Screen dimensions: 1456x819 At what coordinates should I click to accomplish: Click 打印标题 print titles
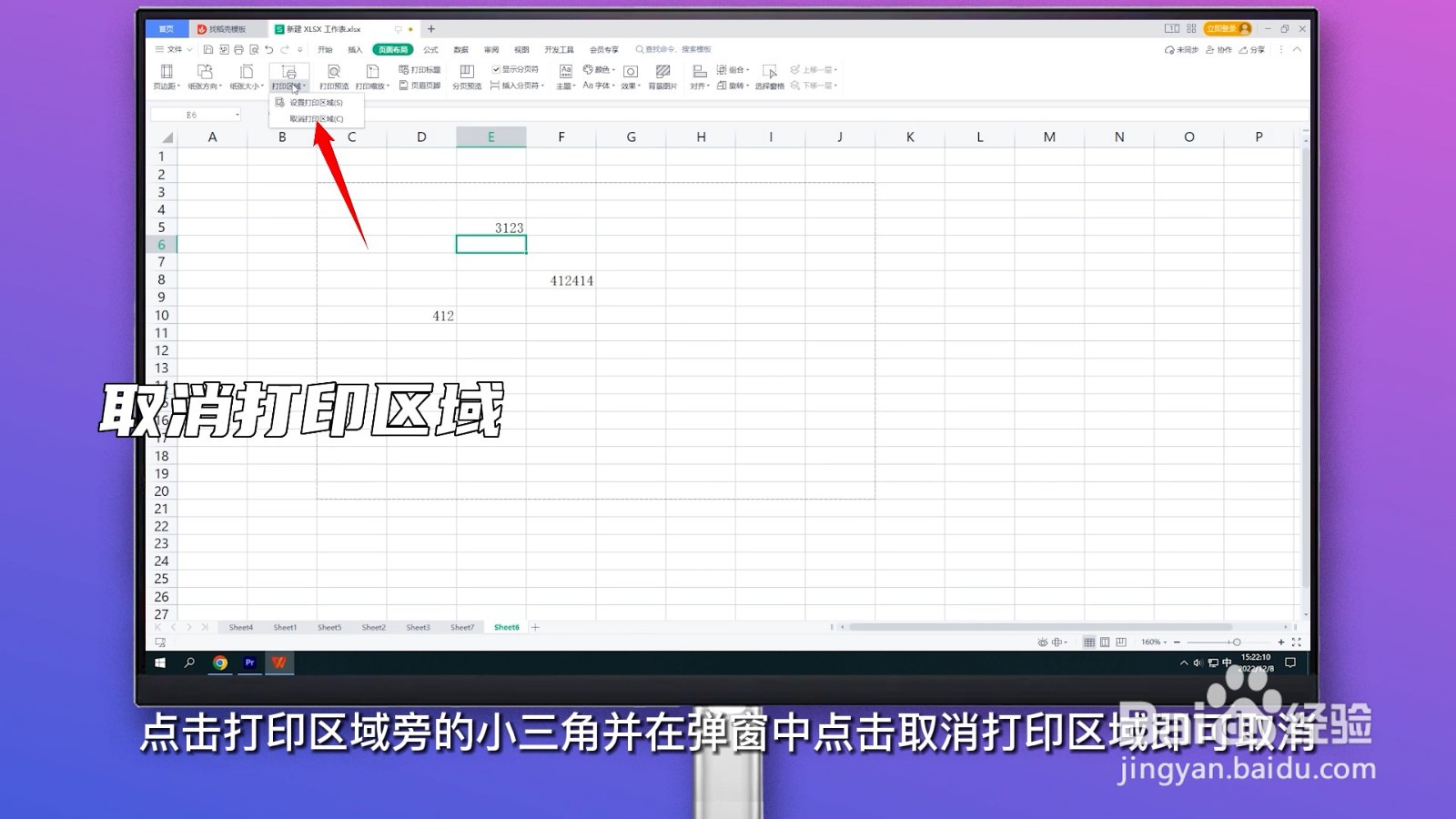pyautogui.click(x=420, y=69)
